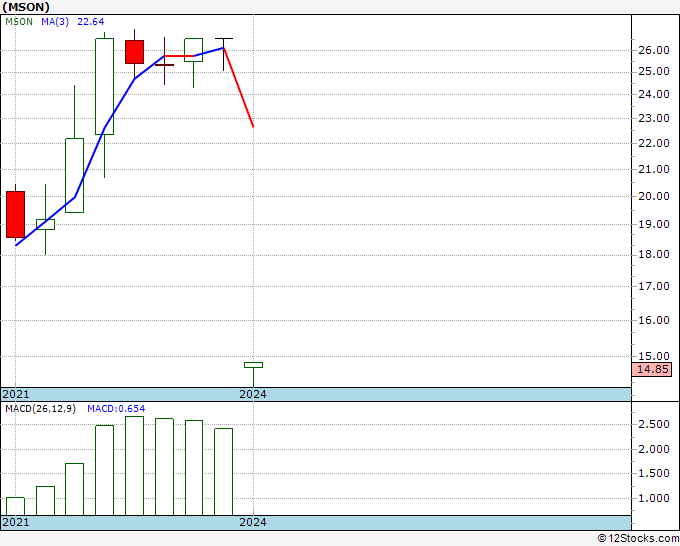Screen dimensions: 680x546
Task: Click the 18.00 price axis label
Action: [654, 255]
